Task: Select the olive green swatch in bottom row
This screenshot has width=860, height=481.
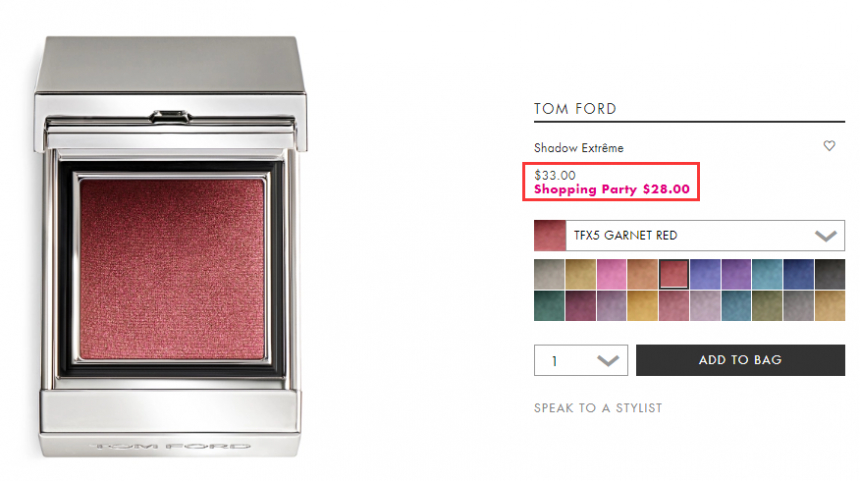Action: point(767,306)
